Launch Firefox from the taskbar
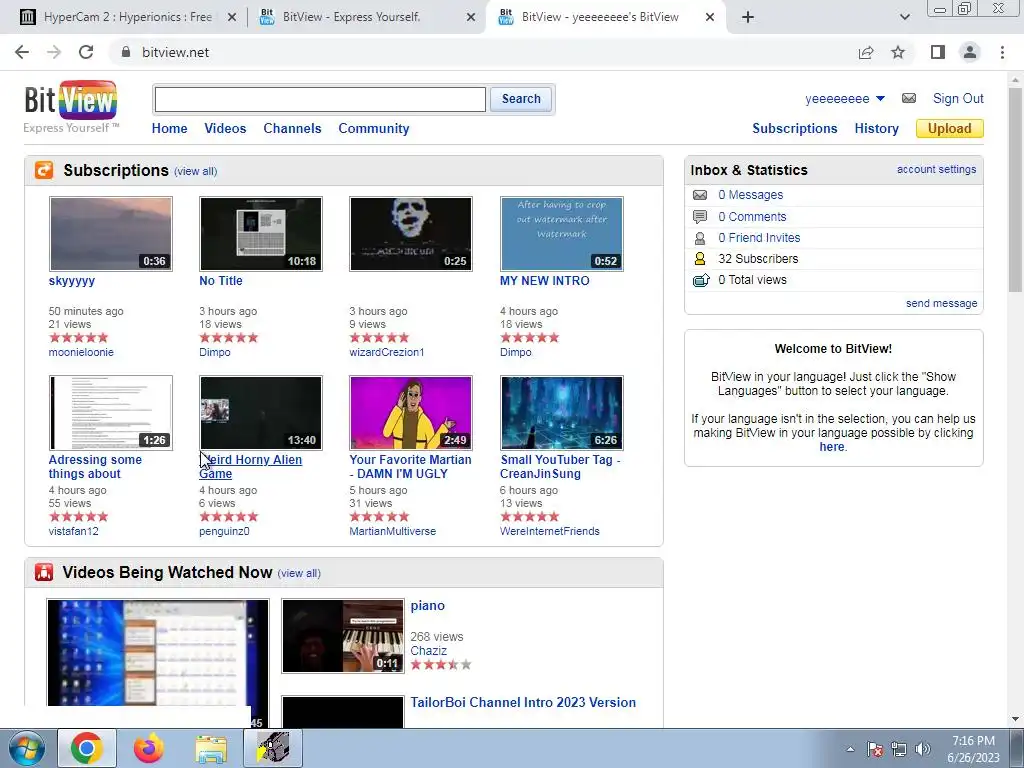The height and width of the screenshot is (768, 1024). point(149,748)
